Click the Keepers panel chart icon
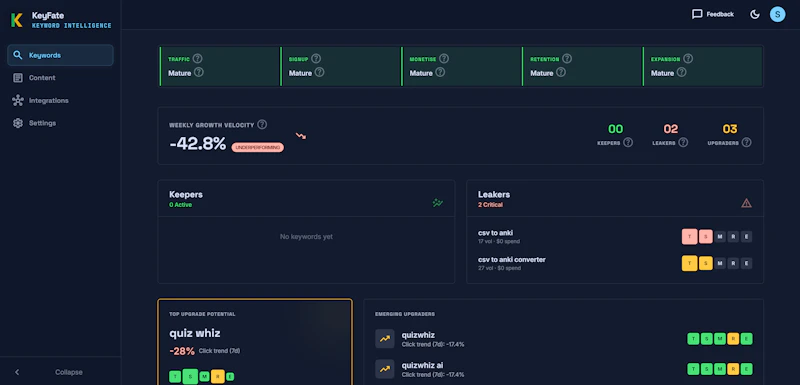800x385 pixels. 438,203
